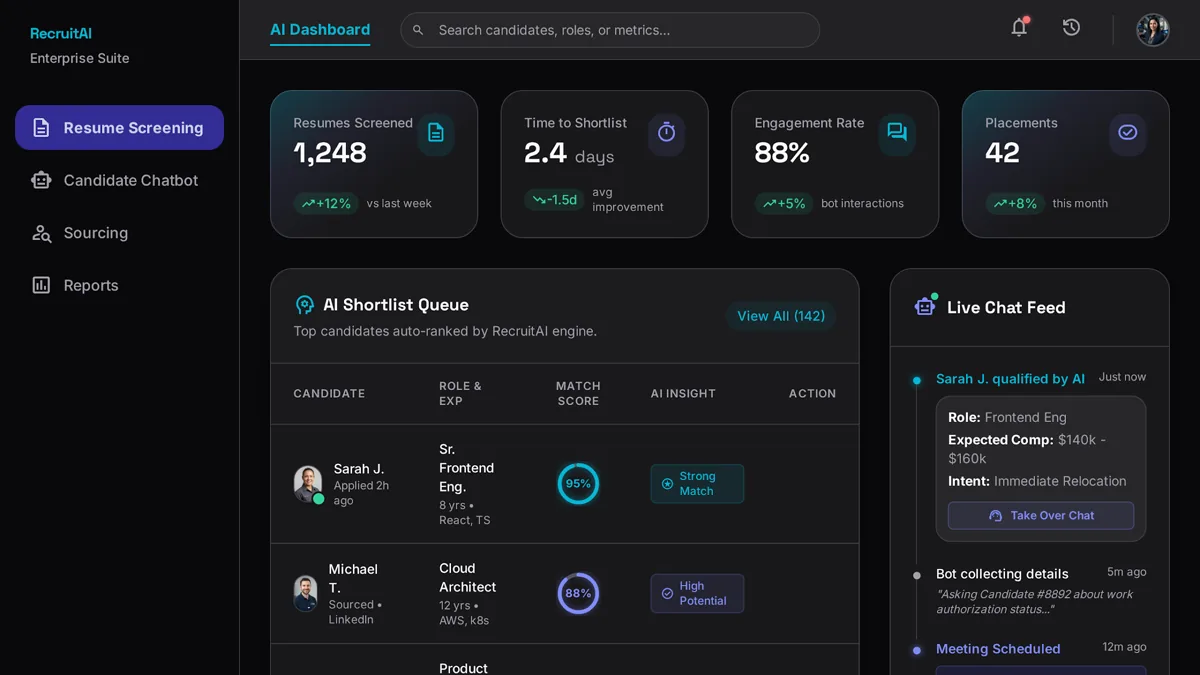This screenshot has width=1200, height=675.
Task: Click the headset icon in Take Over Chat
Action: (995, 516)
